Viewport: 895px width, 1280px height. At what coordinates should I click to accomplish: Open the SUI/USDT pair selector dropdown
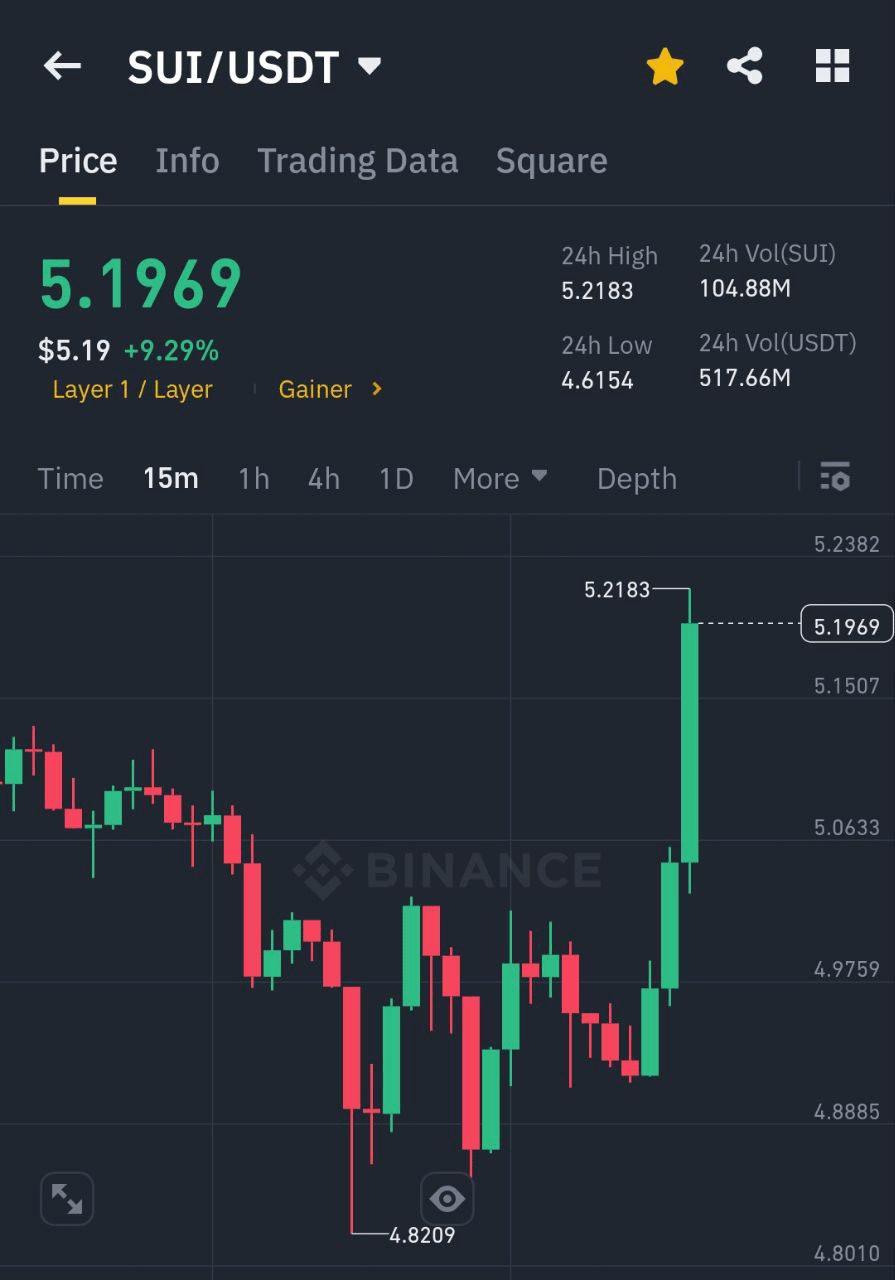point(254,68)
